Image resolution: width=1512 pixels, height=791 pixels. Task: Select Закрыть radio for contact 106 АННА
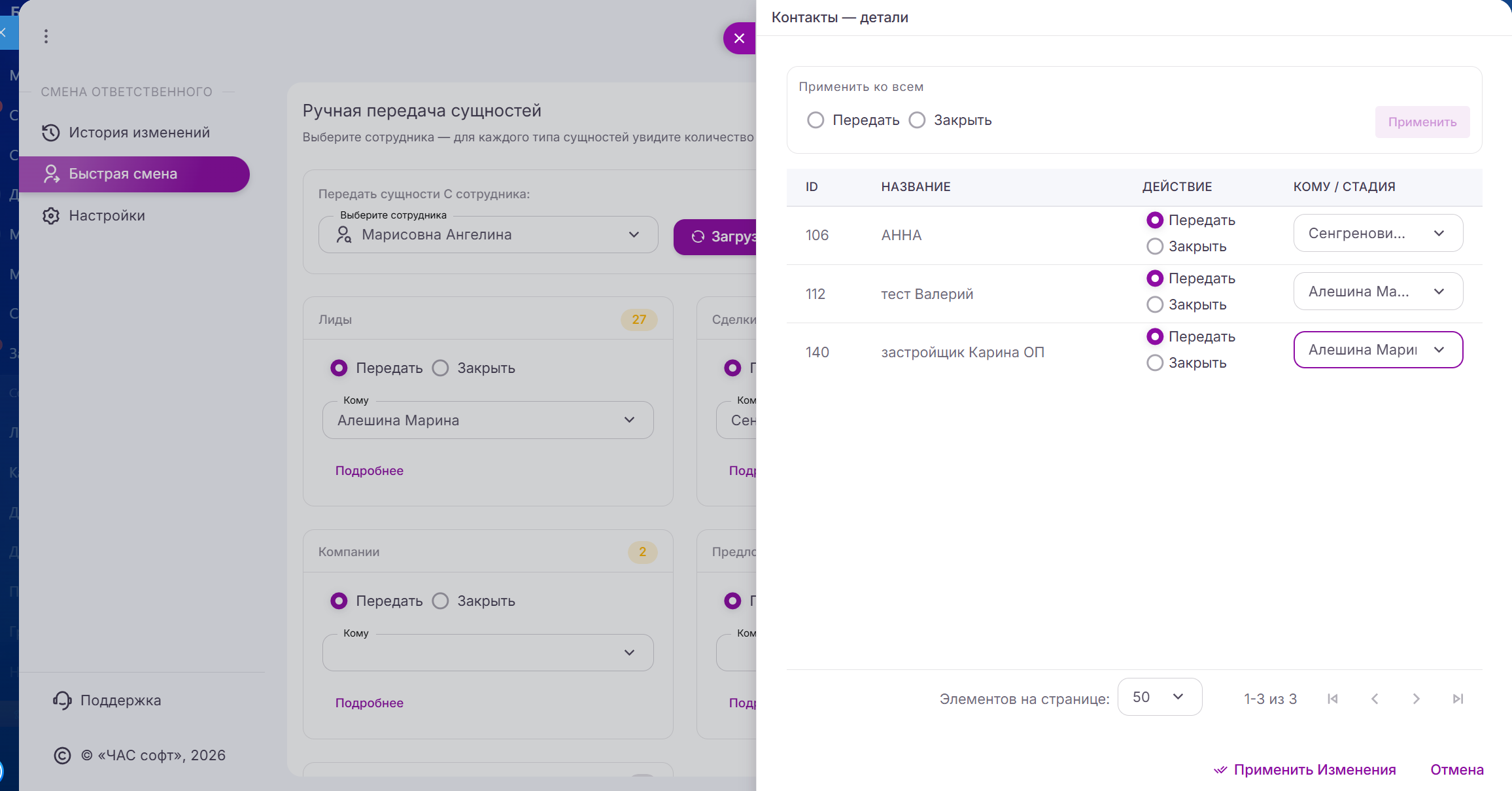click(1155, 247)
